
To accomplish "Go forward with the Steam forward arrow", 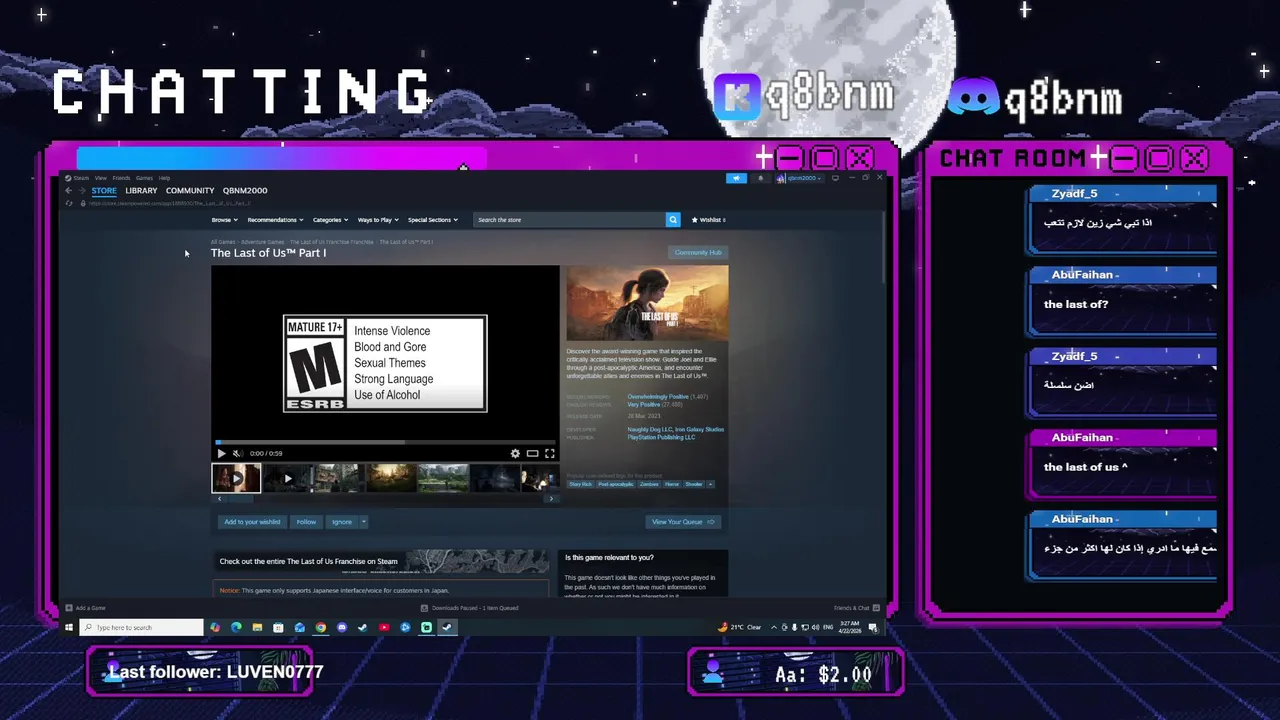I will pyautogui.click(x=82, y=190).
